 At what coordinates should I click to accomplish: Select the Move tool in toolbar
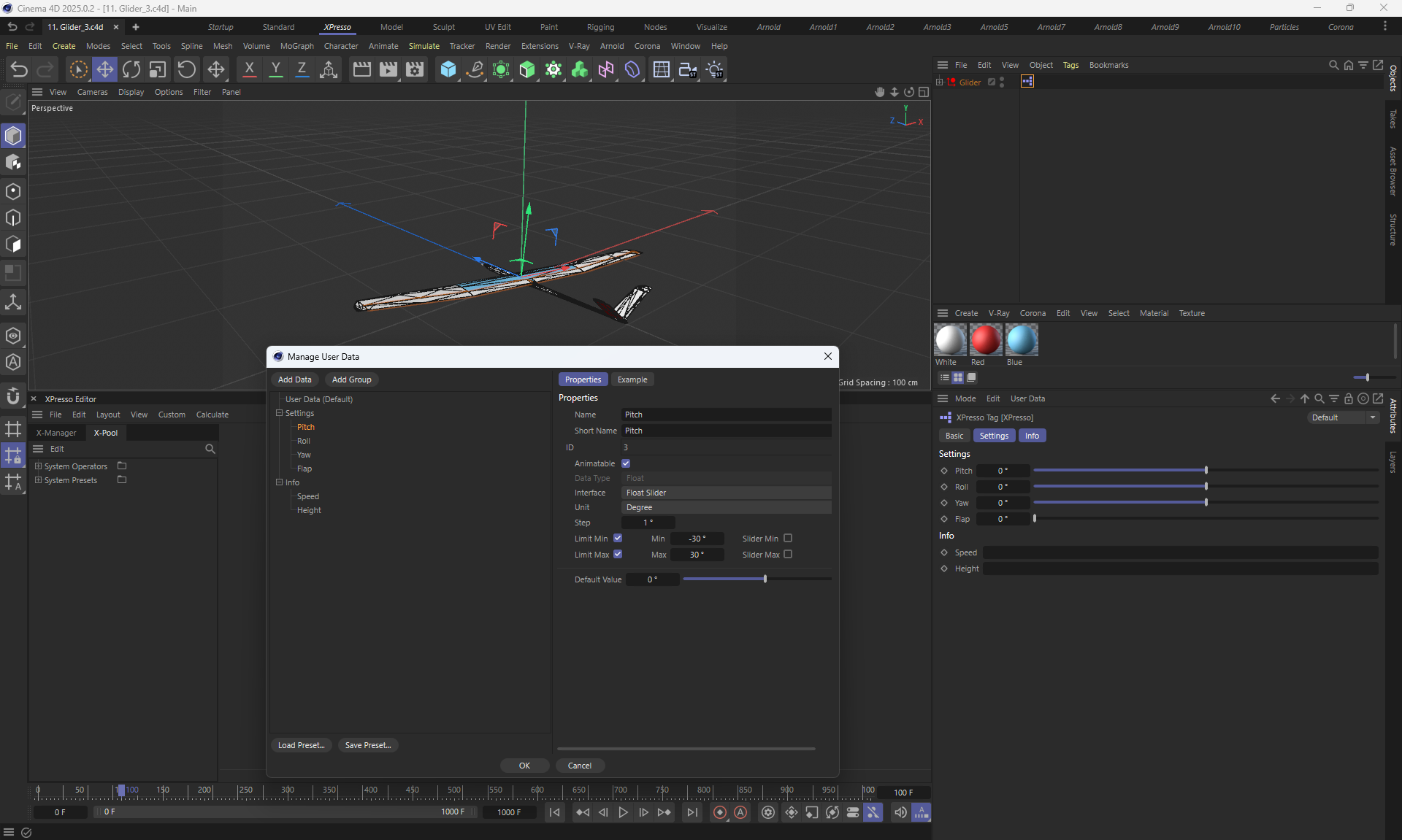click(104, 69)
